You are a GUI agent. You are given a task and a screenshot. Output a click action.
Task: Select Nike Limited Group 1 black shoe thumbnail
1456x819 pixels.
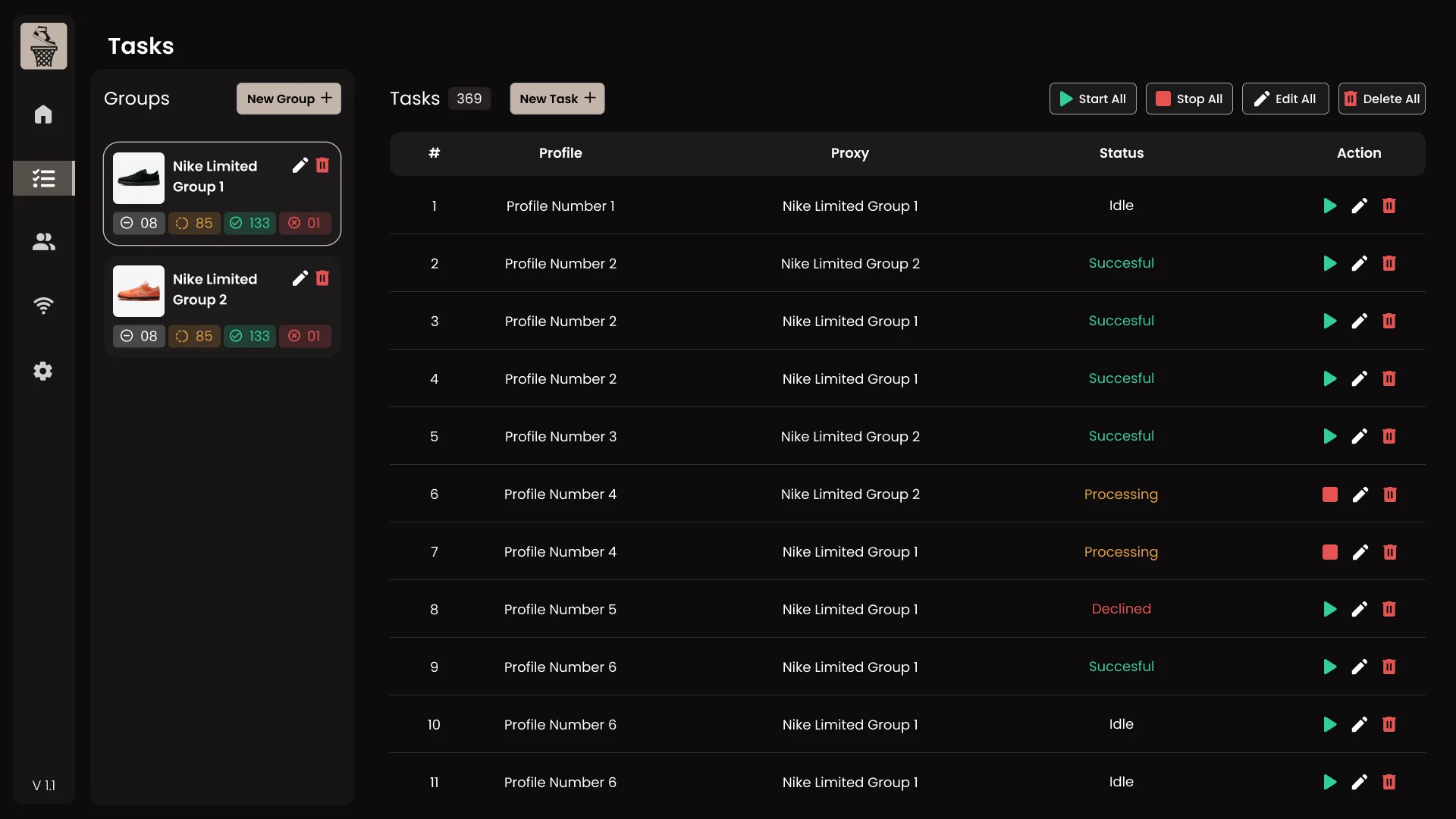click(x=139, y=178)
